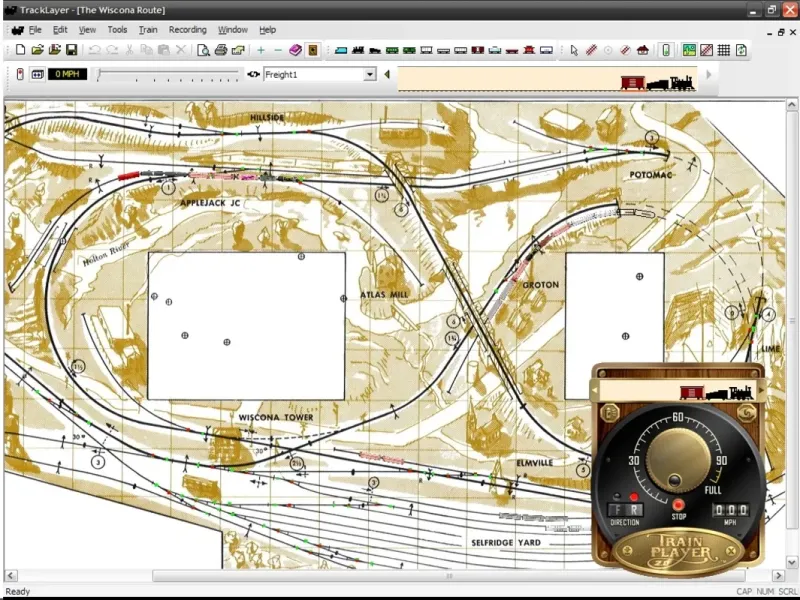Toggle the grid display icon
Image resolution: width=800 pixels, height=600 pixels.
[723, 49]
